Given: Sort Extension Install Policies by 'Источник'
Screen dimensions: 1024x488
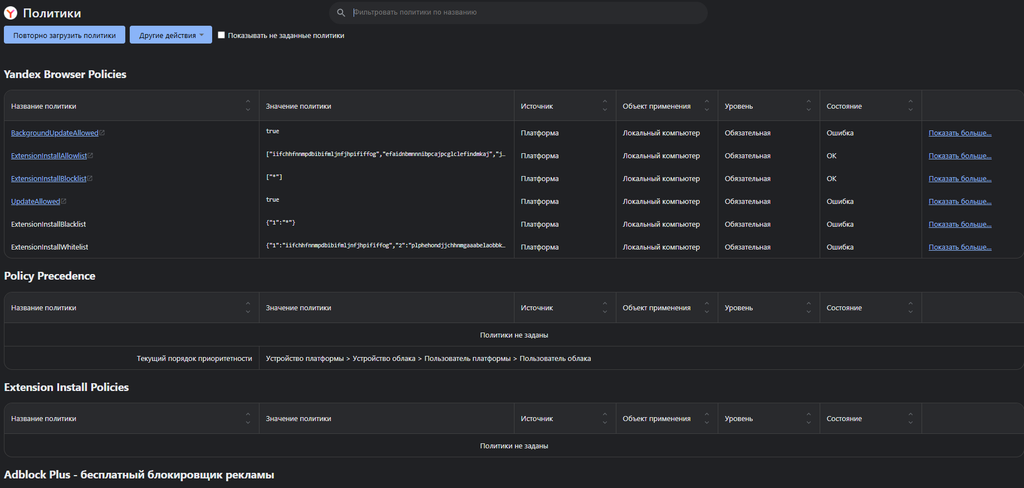Looking at the screenshot, I should coord(605,419).
